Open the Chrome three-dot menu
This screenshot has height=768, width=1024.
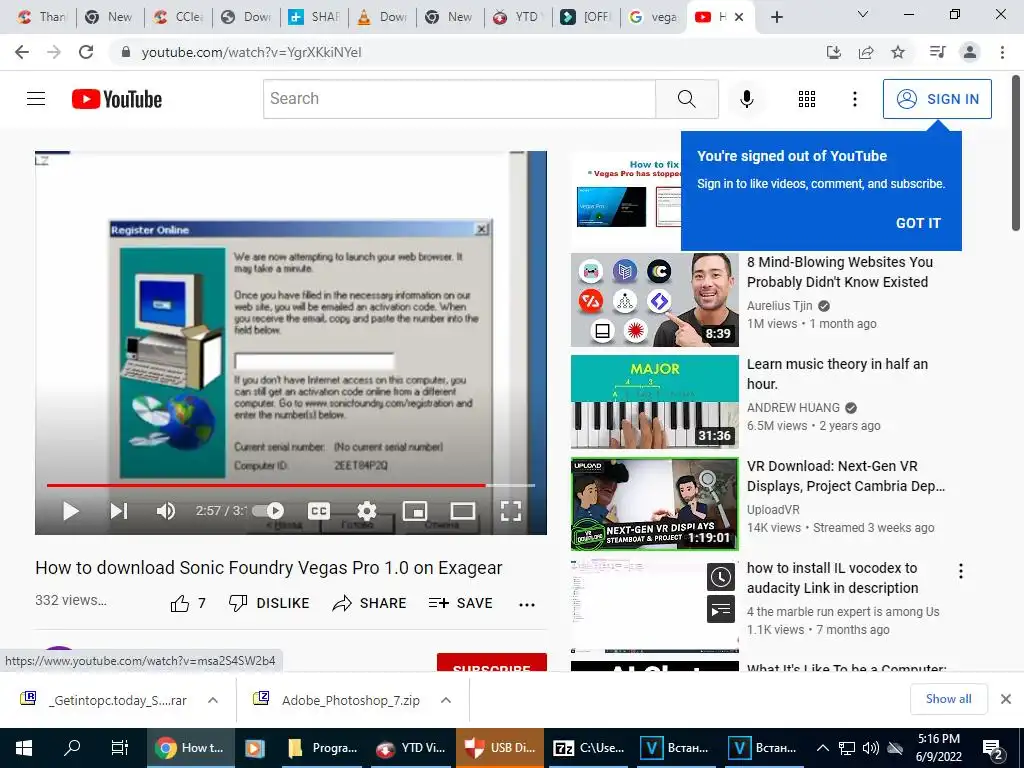tap(1002, 52)
